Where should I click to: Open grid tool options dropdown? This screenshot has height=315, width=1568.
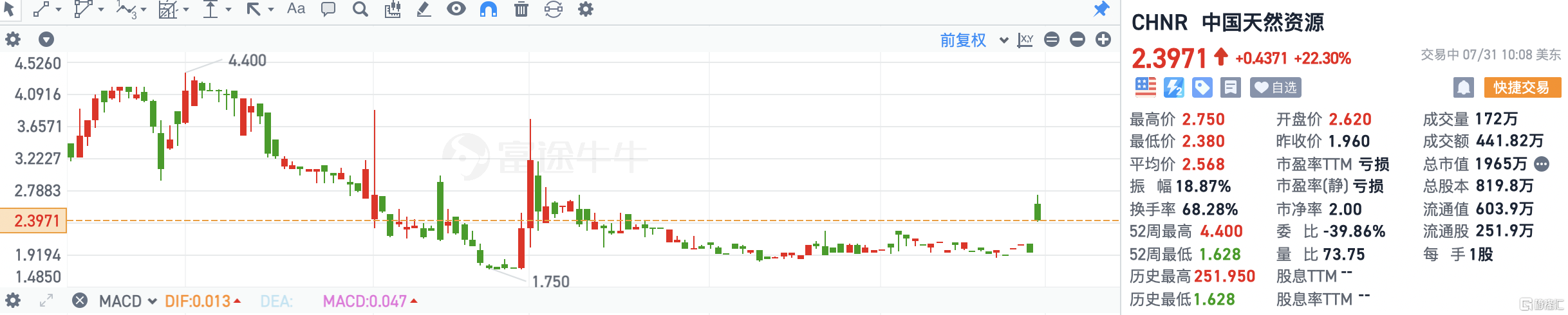186,10
